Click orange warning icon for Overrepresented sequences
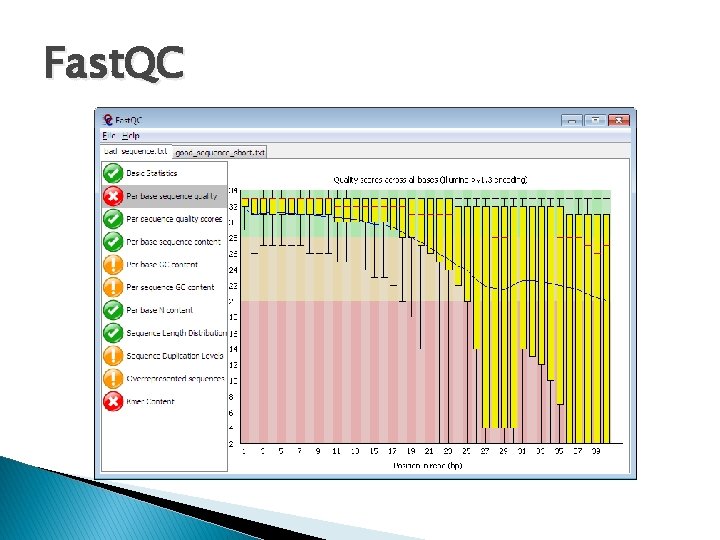This screenshot has height=540, width=720. [x=112, y=379]
